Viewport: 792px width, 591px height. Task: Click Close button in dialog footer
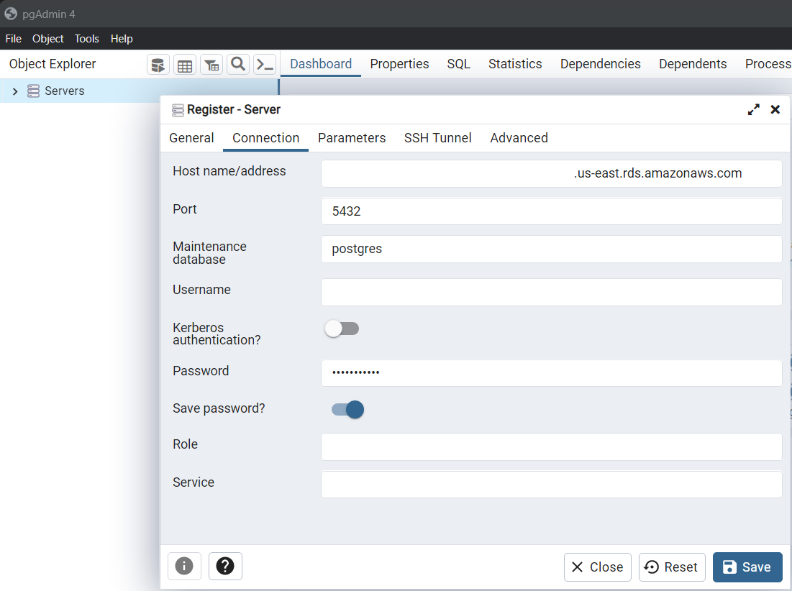[x=598, y=567]
